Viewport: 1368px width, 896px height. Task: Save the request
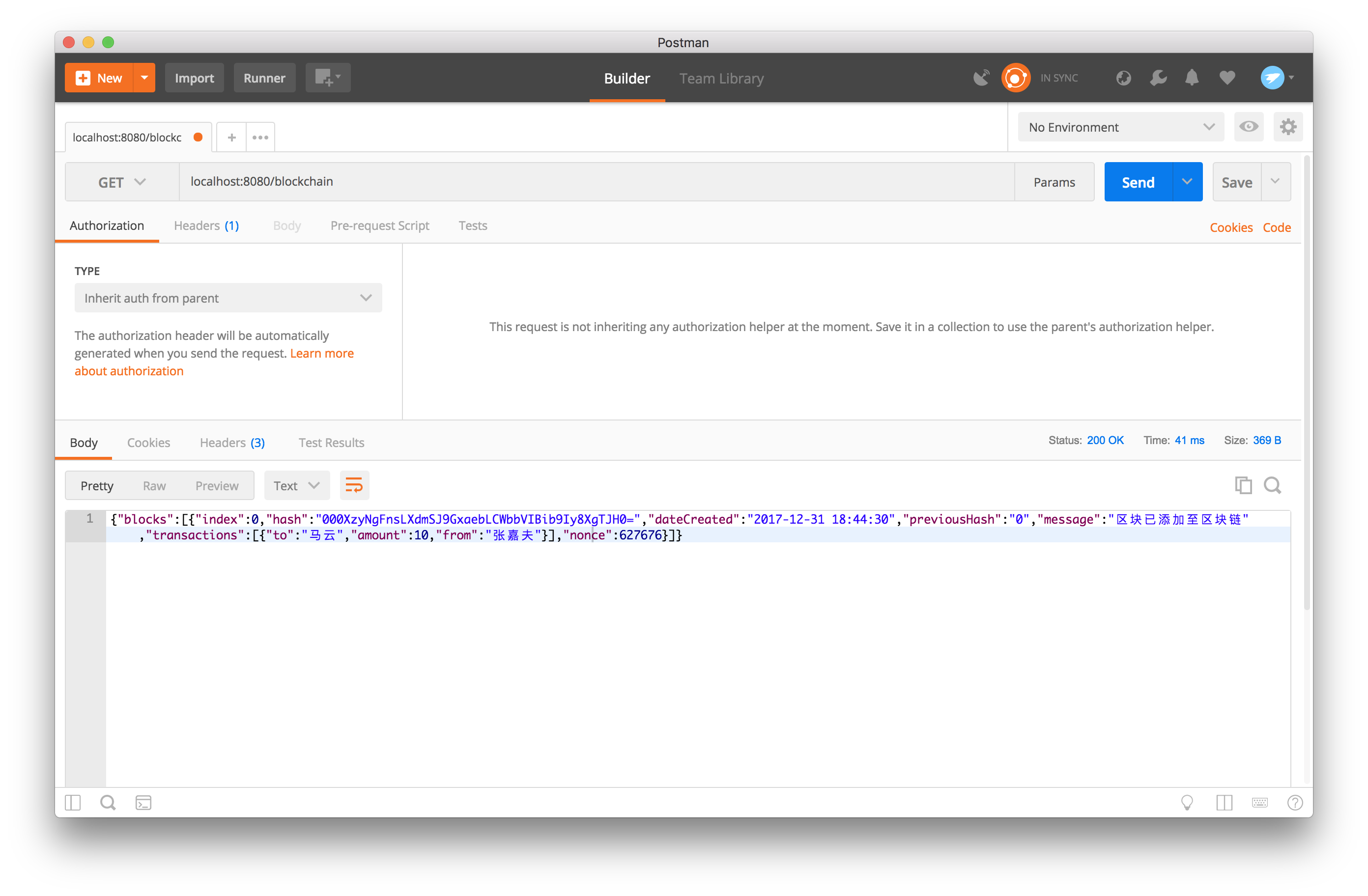1236,182
